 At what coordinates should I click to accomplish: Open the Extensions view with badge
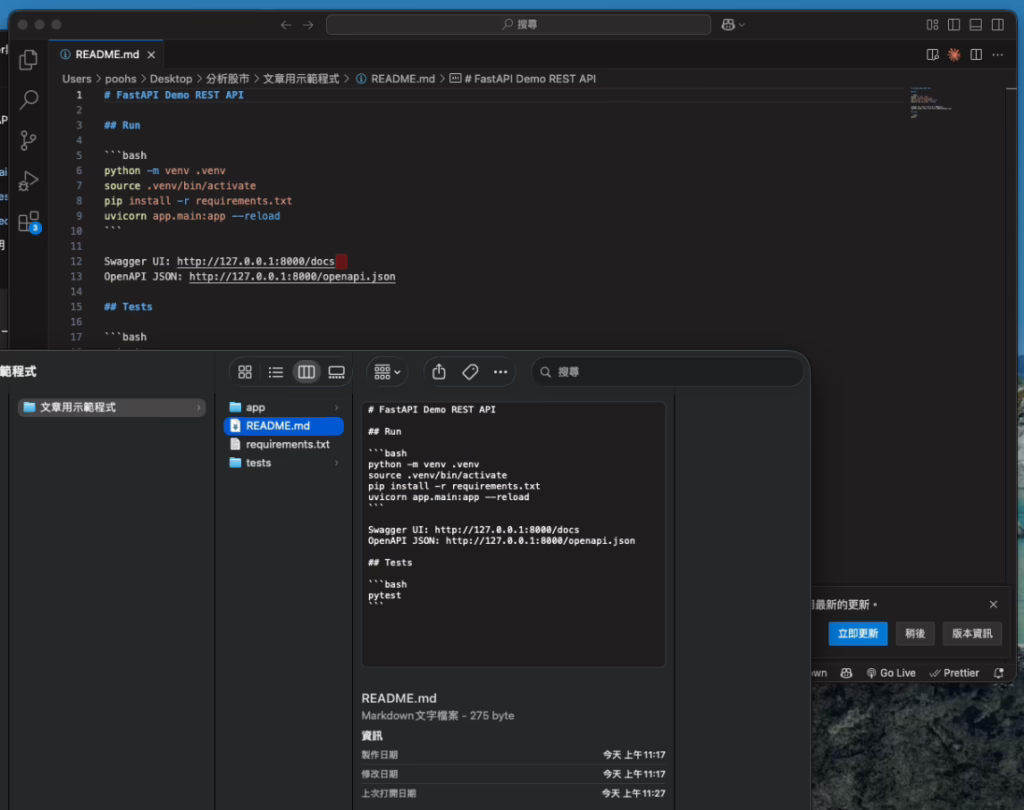point(29,221)
